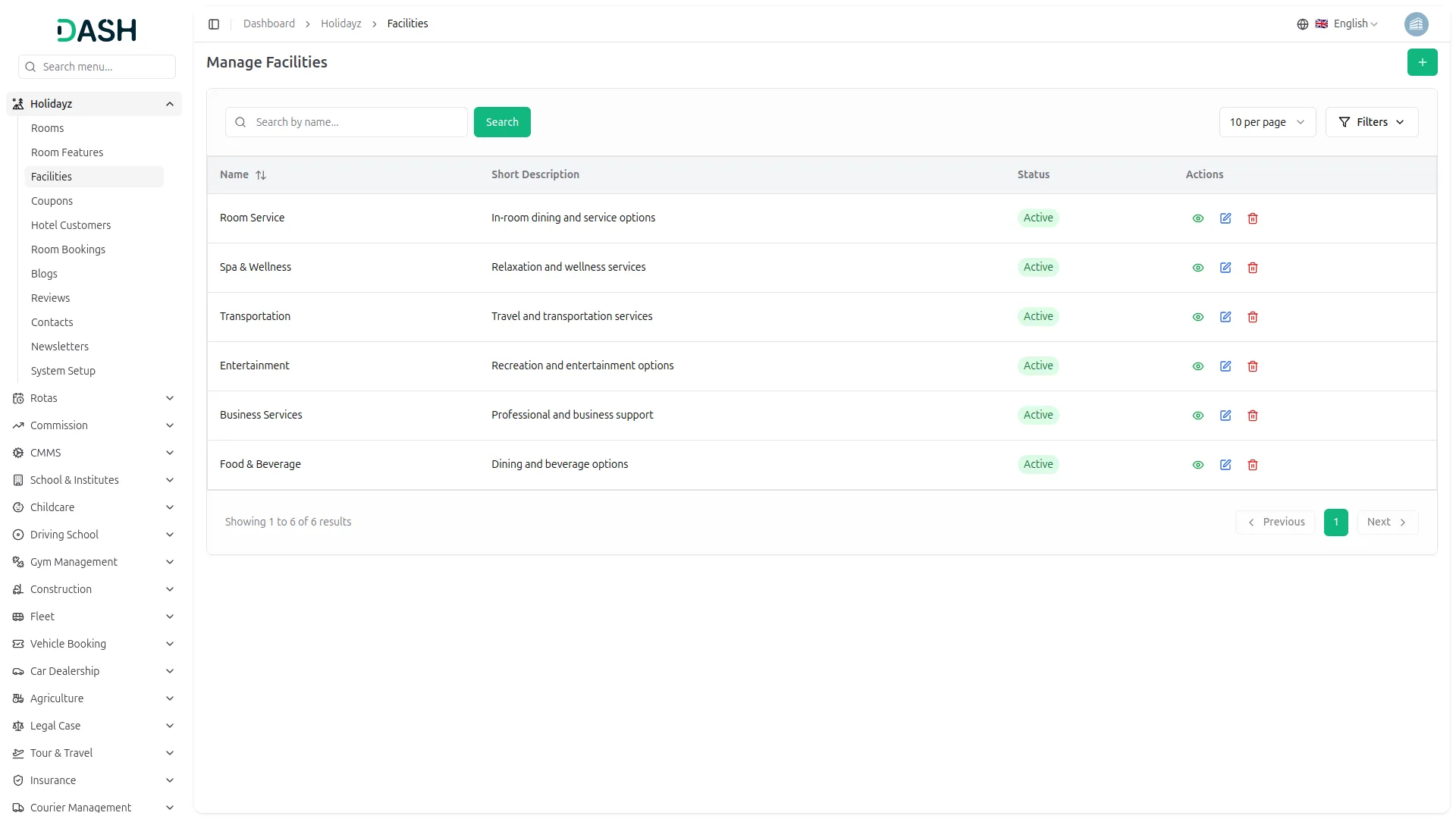Delete the Transportation facility
The height and width of the screenshot is (819, 1456).
pos(1253,317)
